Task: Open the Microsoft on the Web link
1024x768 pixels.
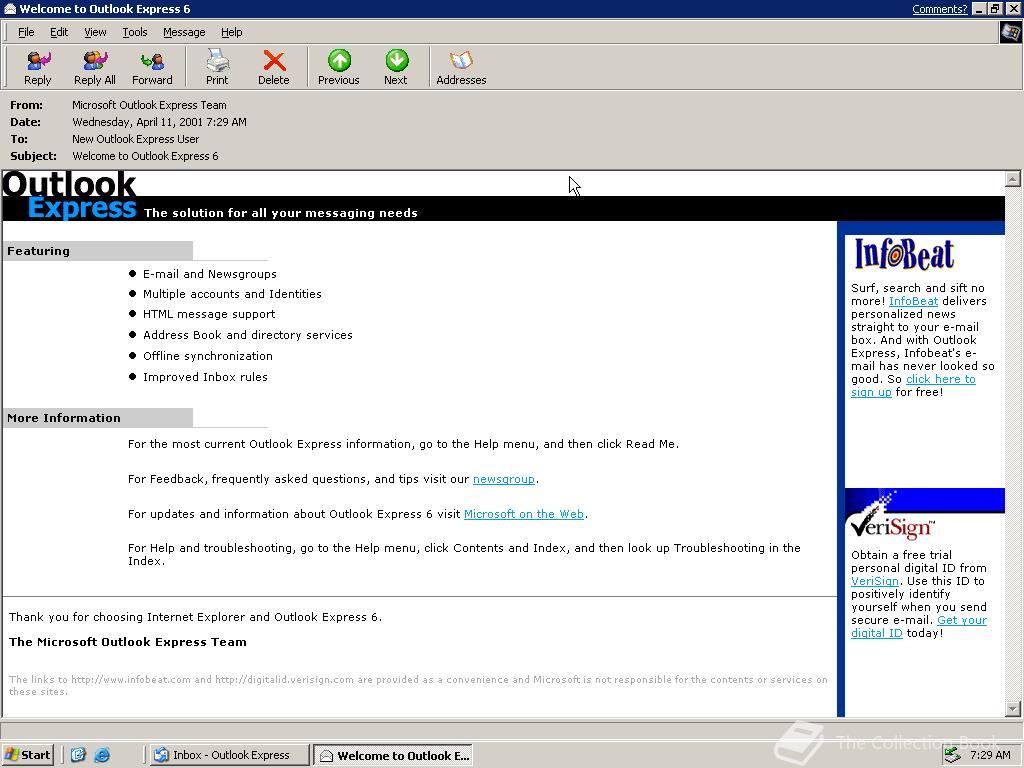Action: pos(524,514)
